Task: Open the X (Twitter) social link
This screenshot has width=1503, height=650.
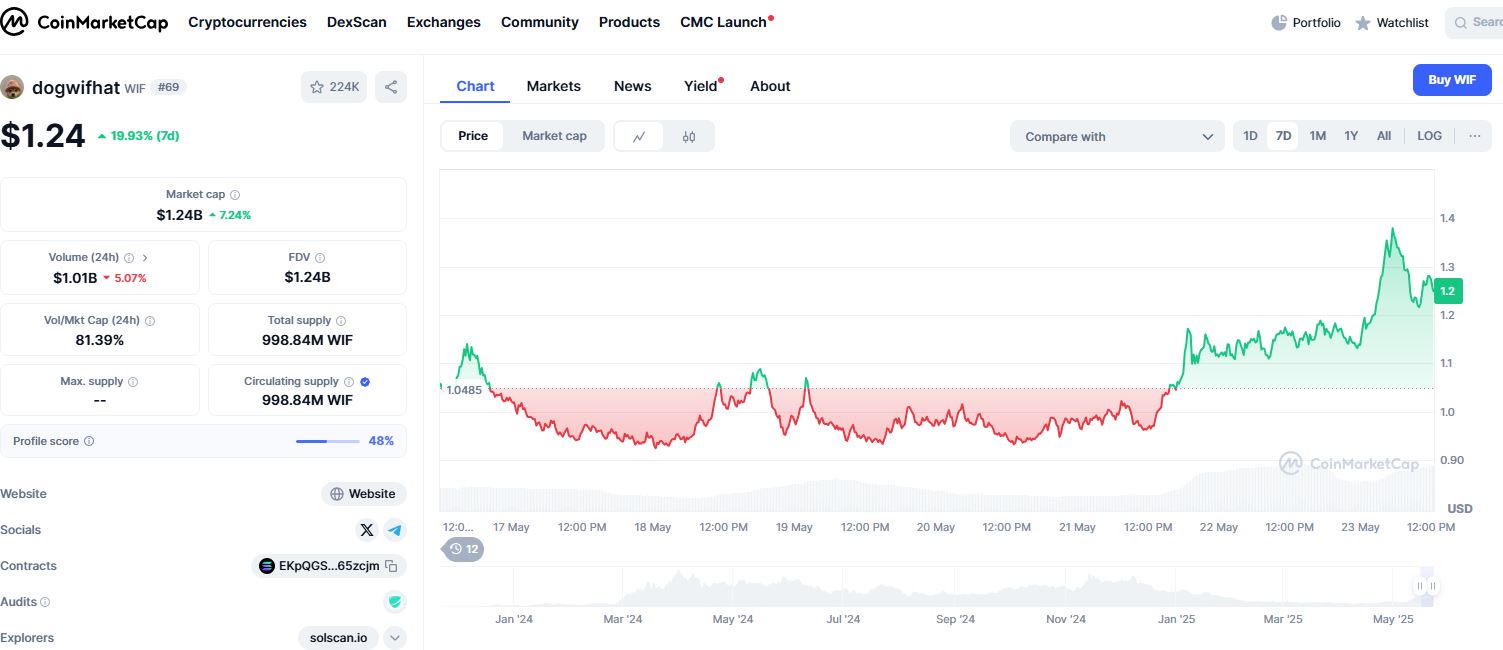Action: 367,530
